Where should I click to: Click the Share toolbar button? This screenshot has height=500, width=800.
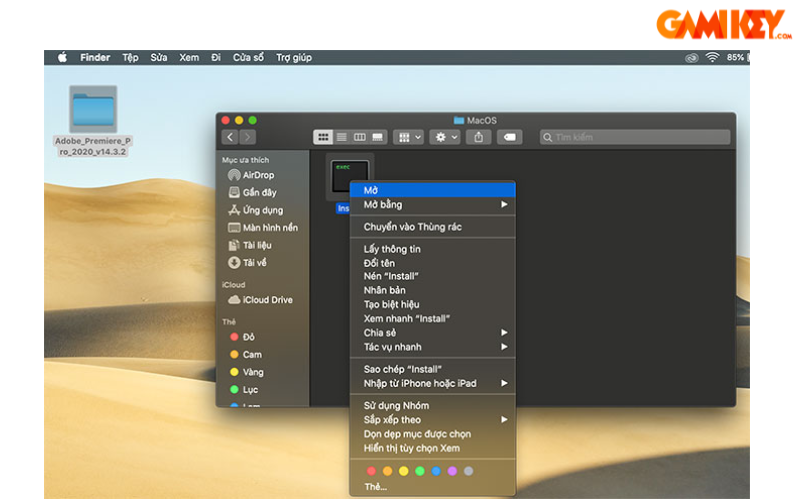click(479, 137)
